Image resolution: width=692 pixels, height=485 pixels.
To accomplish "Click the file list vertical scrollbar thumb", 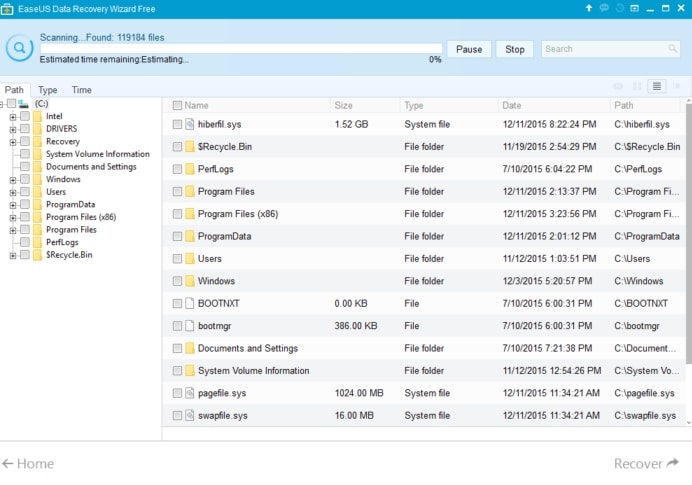I will click(x=688, y=234).
